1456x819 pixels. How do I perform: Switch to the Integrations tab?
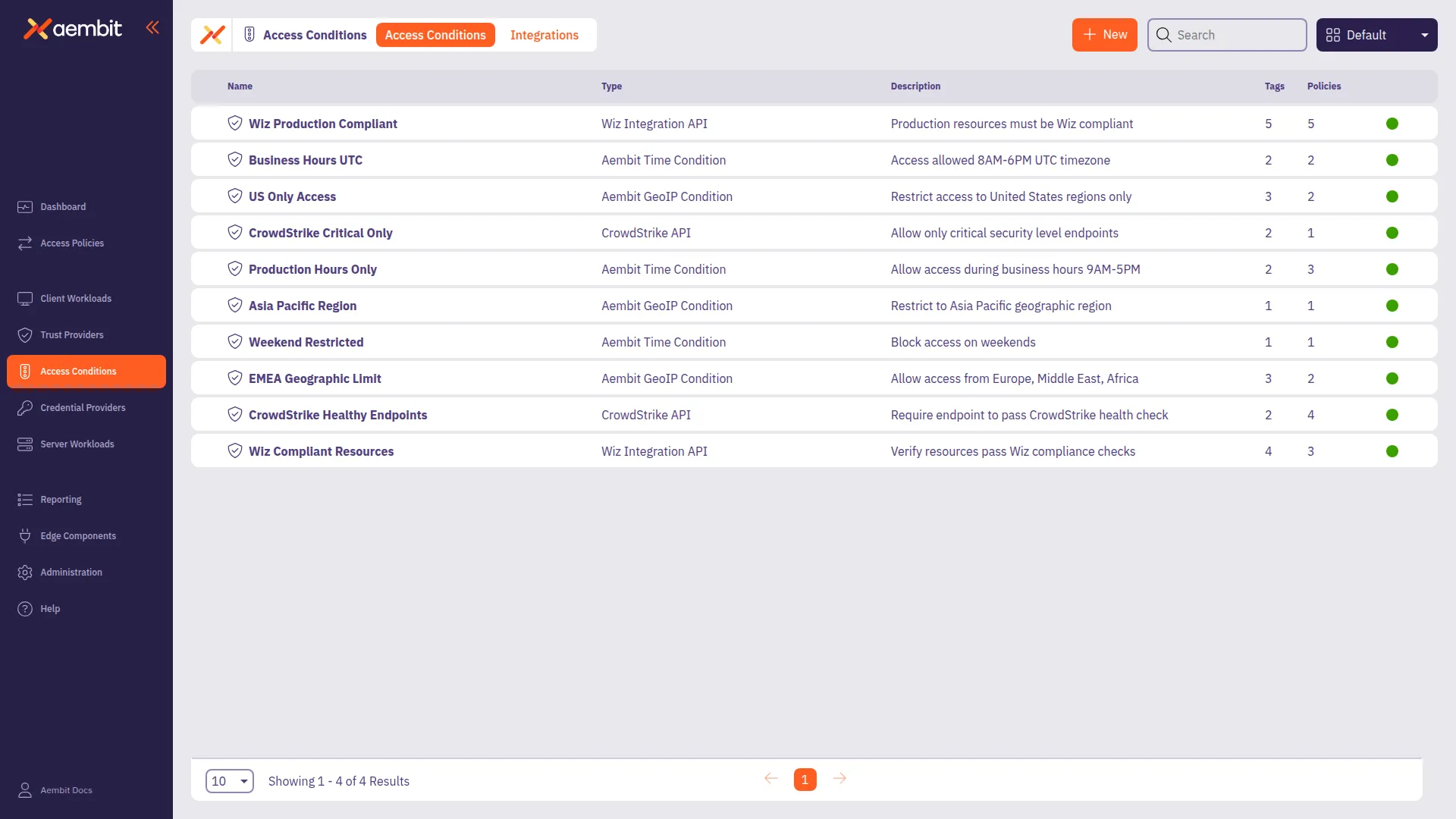(x=544, y=35)
